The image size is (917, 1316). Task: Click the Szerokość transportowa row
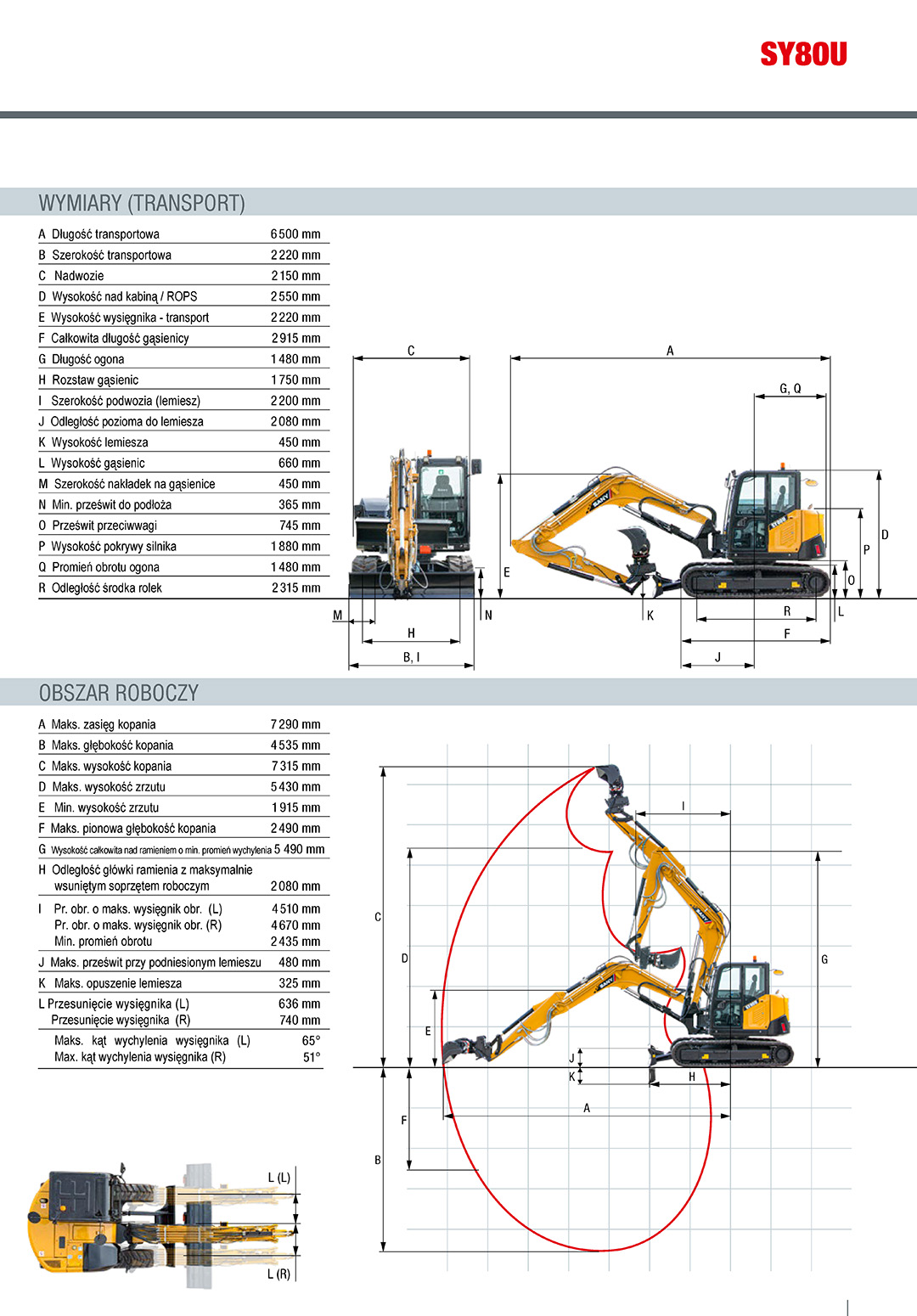(x=180, y=255)
